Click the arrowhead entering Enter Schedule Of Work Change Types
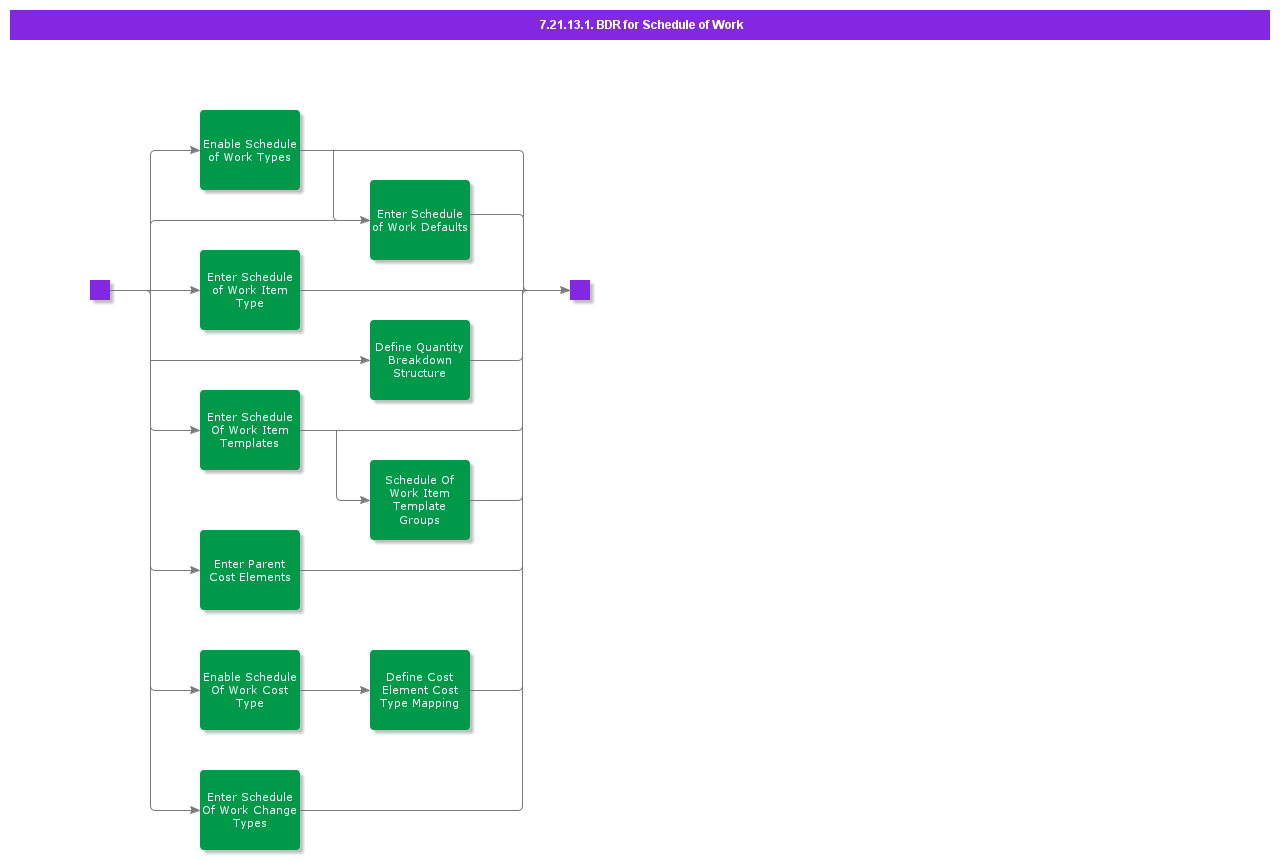This screenshot has height=860, width=1280. [x=194, y=810]
